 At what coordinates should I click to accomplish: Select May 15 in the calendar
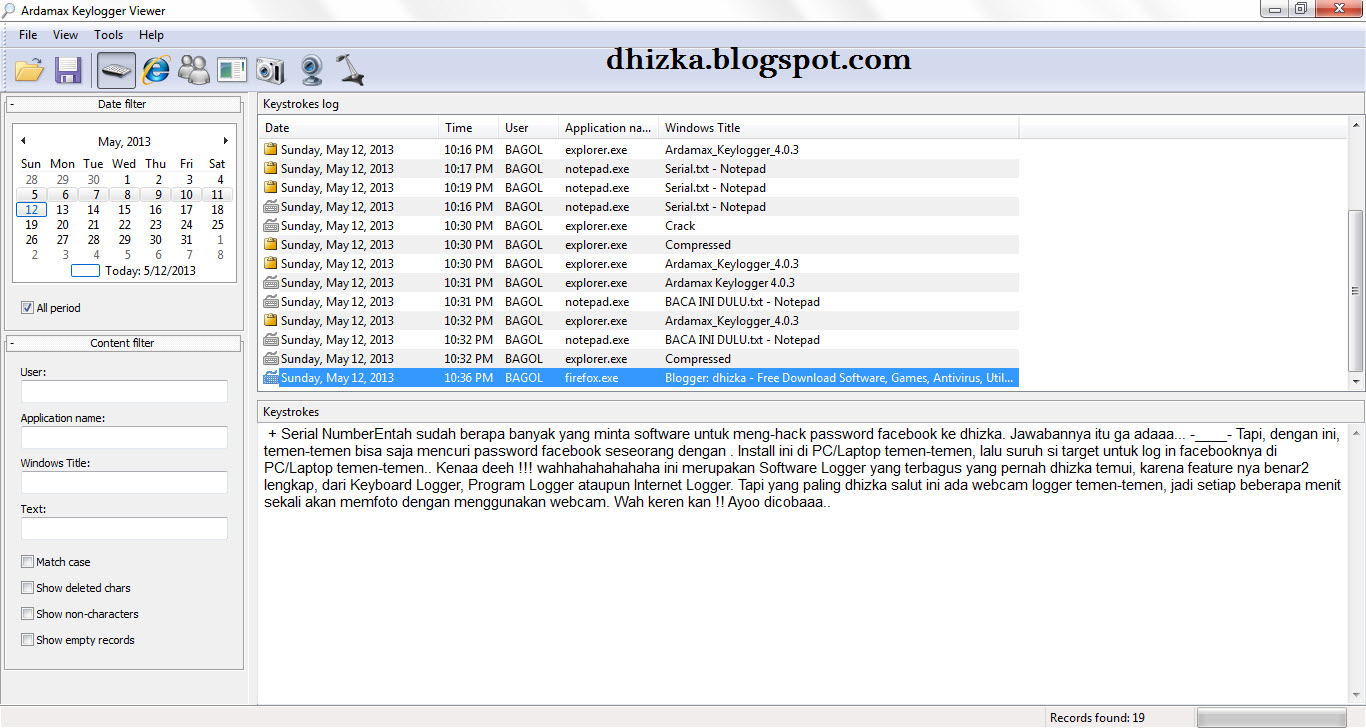pyautogui.click(x=124, y=210)
